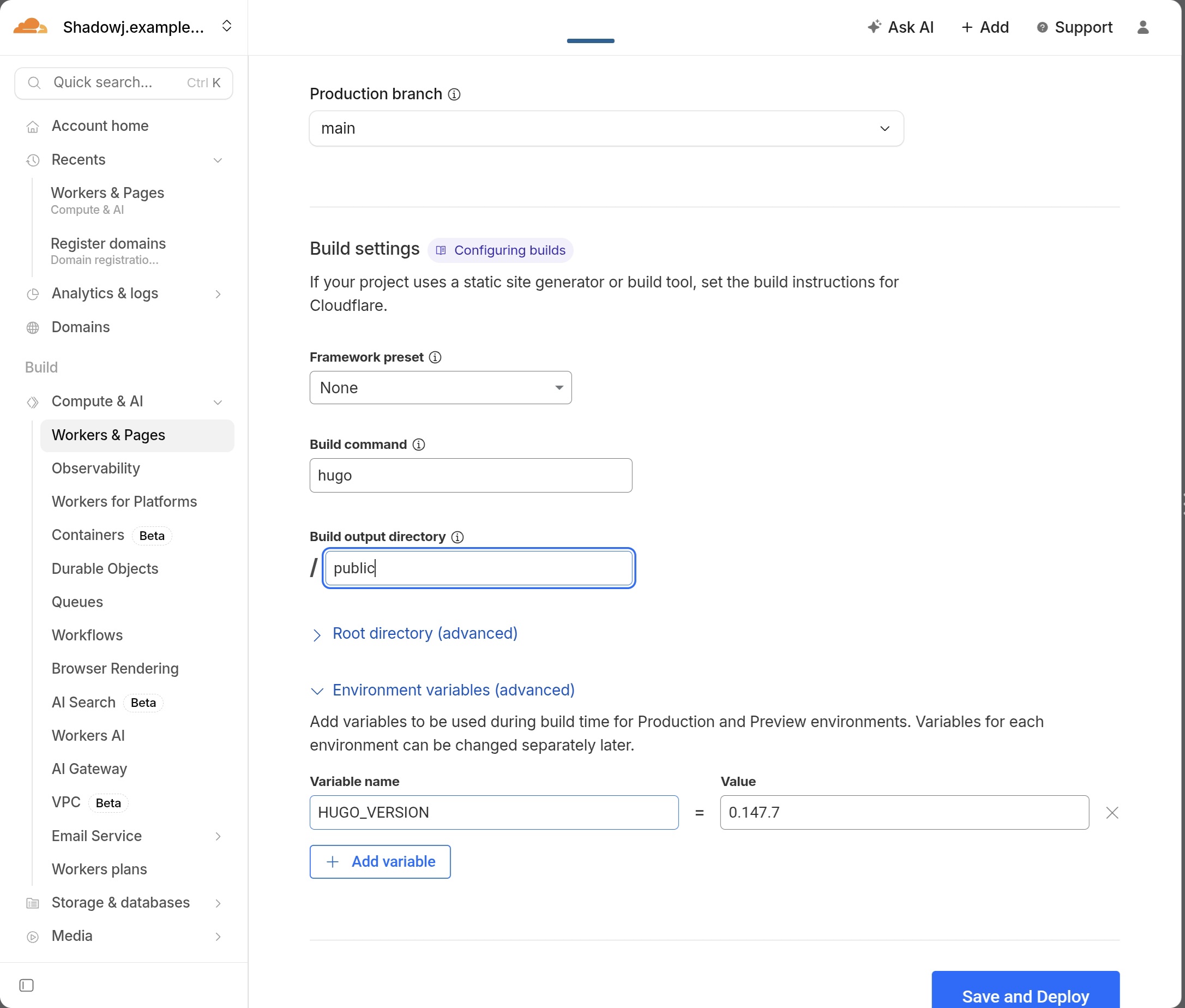
Task: Click the Ask AI sparkle button
Action: [900, 27]
